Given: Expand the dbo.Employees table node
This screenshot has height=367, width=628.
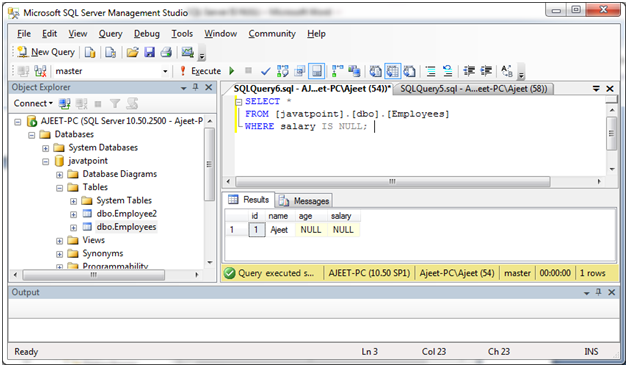Looking at the screenshot, I should pos(74,228).
